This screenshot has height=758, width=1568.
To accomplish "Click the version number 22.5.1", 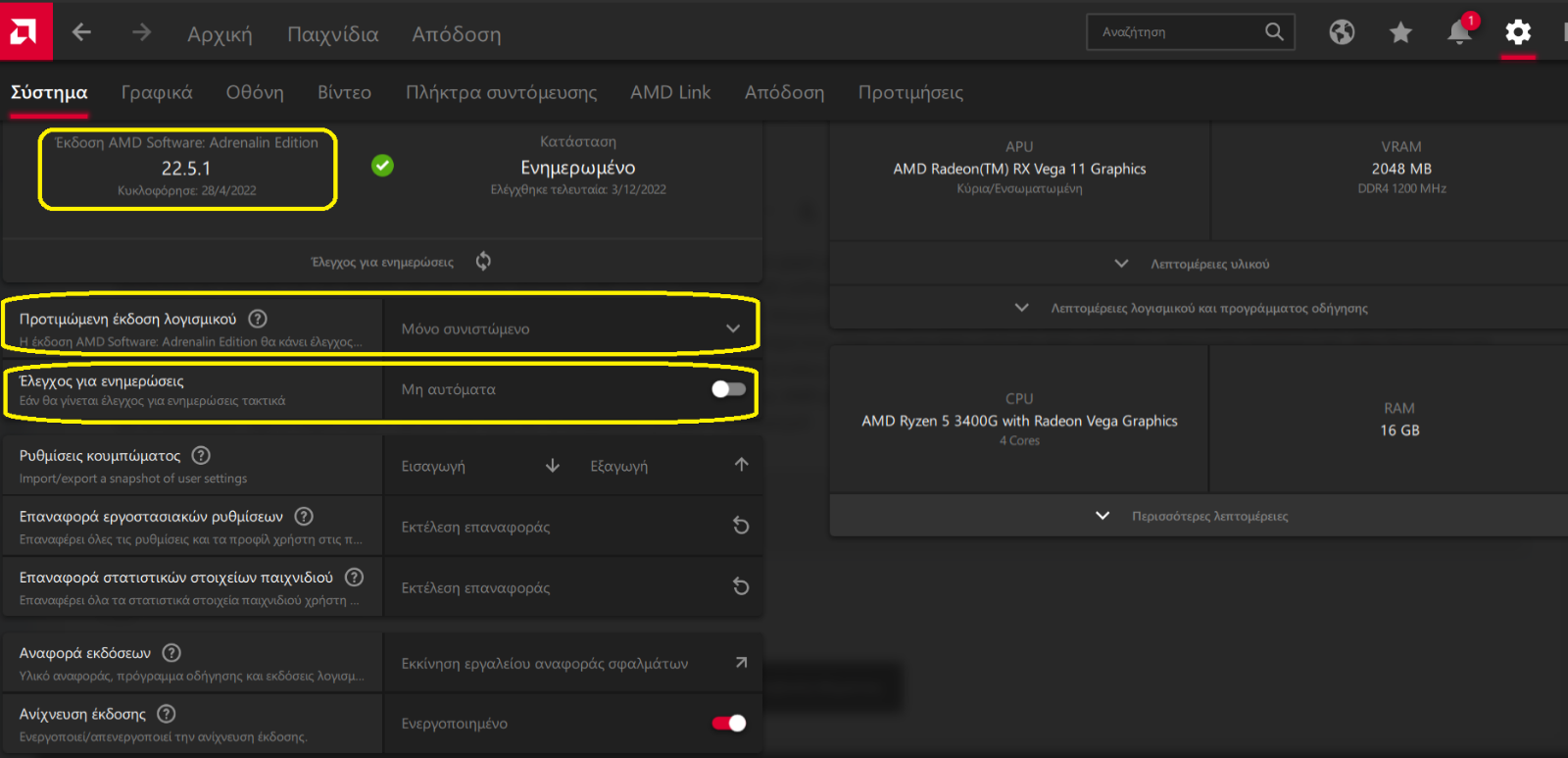I will pos(186,168).
